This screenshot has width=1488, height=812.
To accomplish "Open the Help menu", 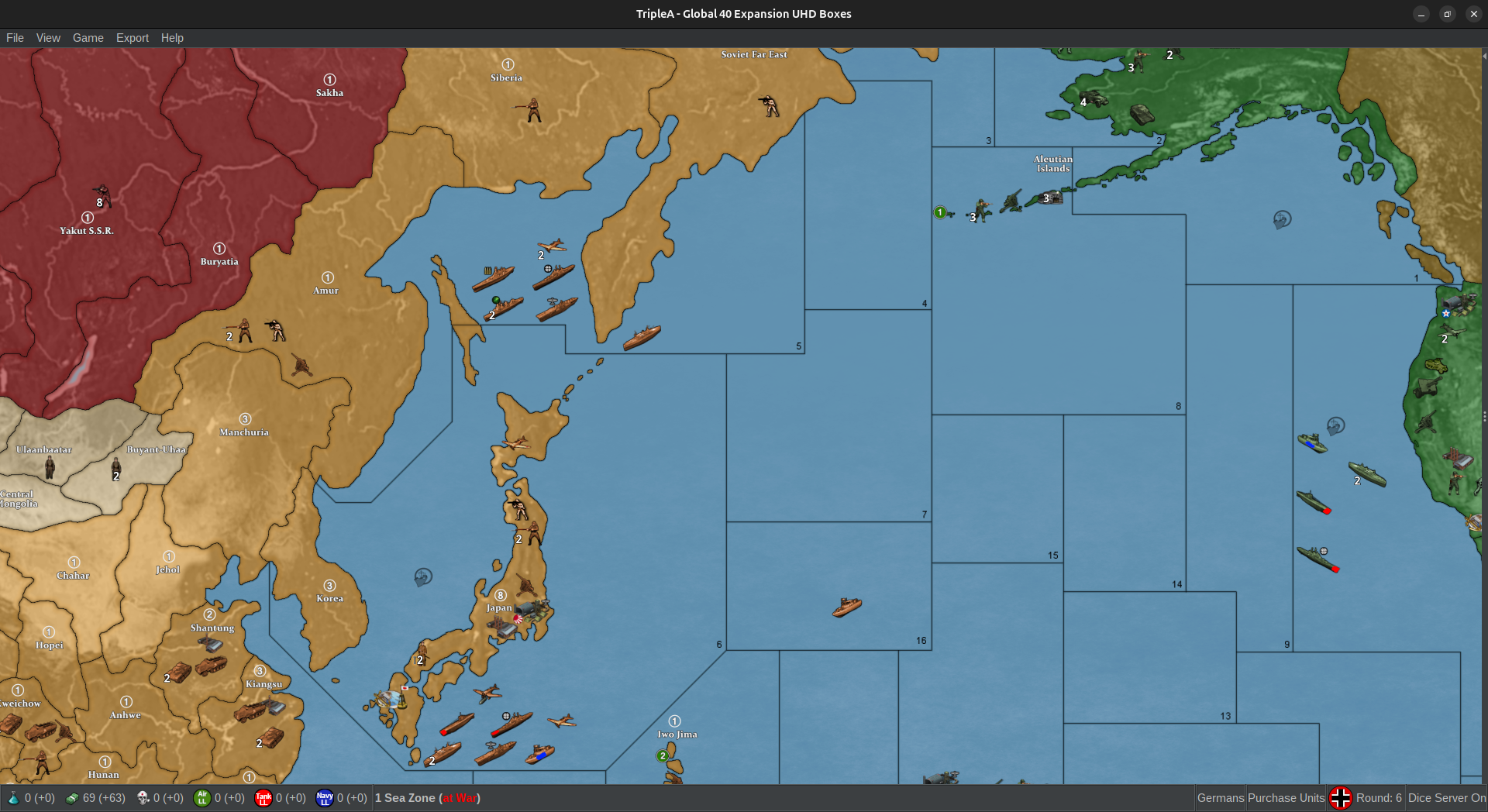I will pos(172,38).
